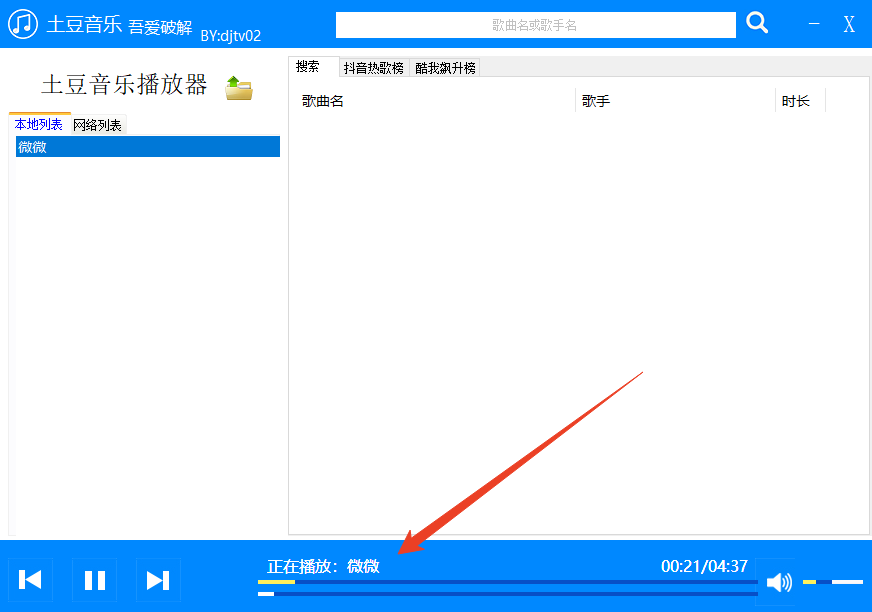
Task: Pause playback using the pause icon
Action: tap(94, 580)
